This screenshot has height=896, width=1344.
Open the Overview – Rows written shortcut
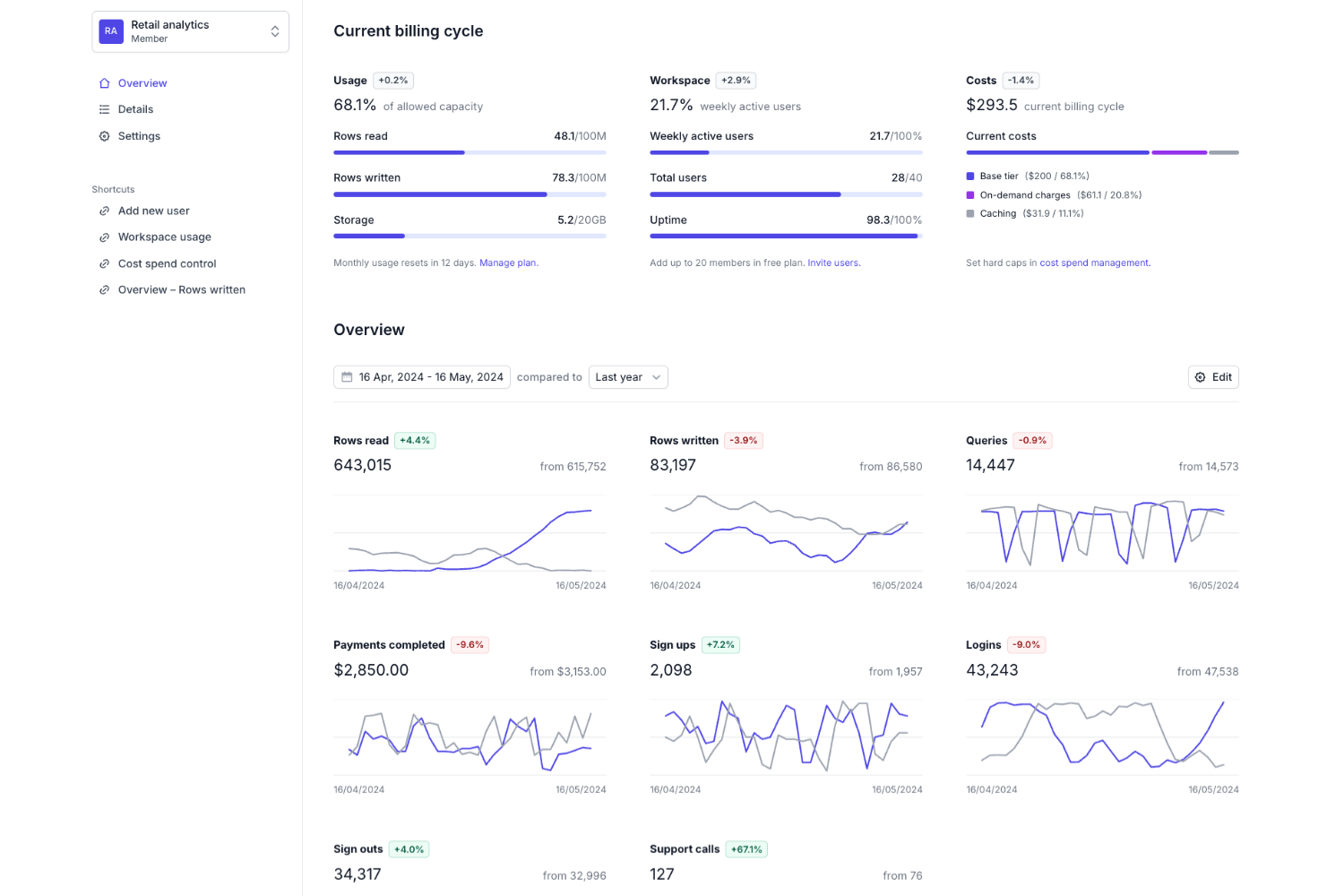(x=181, y=289)
